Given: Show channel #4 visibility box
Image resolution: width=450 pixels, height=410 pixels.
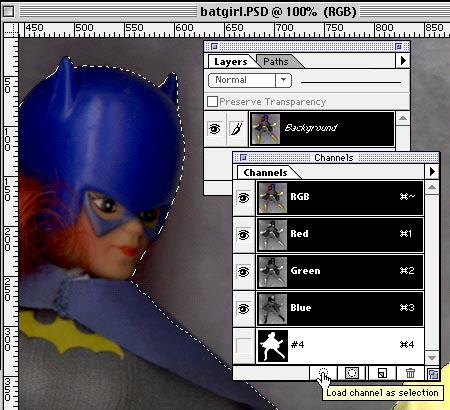Looking at the screenshot, I should coord(243,345).
